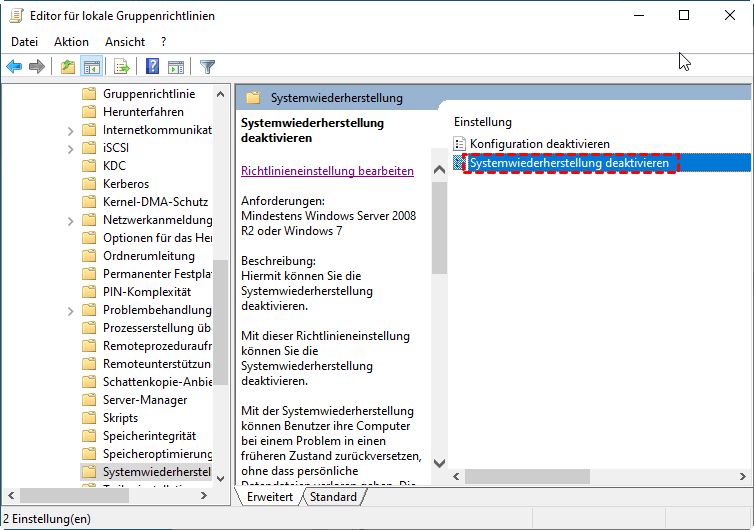Click the Kerberos folder icon
The width and height of the screenshot is (754, 530).
89,184
